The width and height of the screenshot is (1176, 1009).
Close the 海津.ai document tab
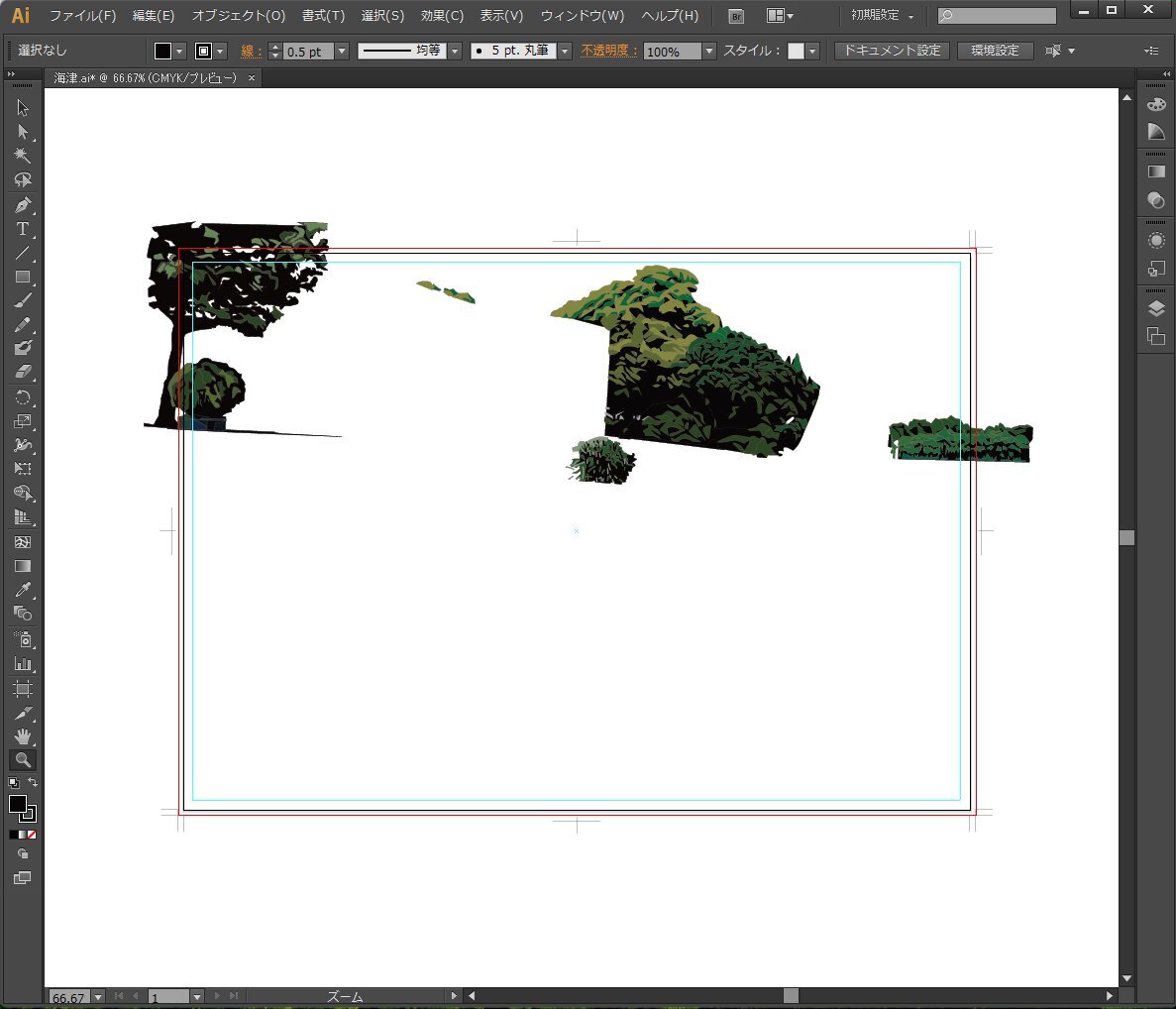click(252, 78)
